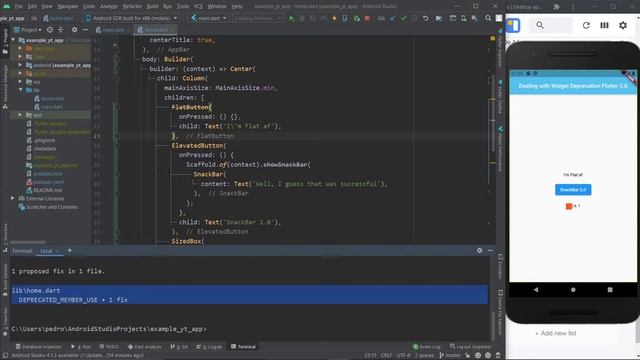Viewport: 640px width, 360px height.
Task: Stop the running app with the red square
Action: (367, 18)
